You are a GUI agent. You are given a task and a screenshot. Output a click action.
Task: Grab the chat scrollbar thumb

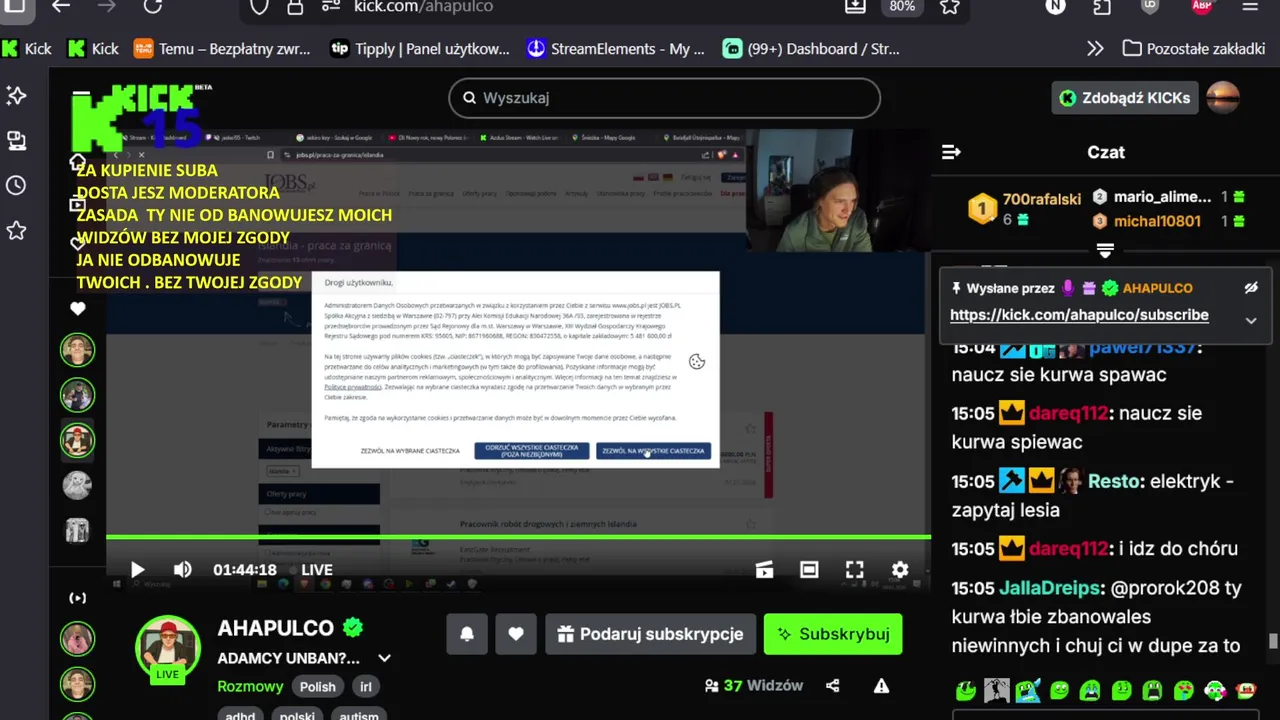pyautogui.click(x=1273, y=641)
